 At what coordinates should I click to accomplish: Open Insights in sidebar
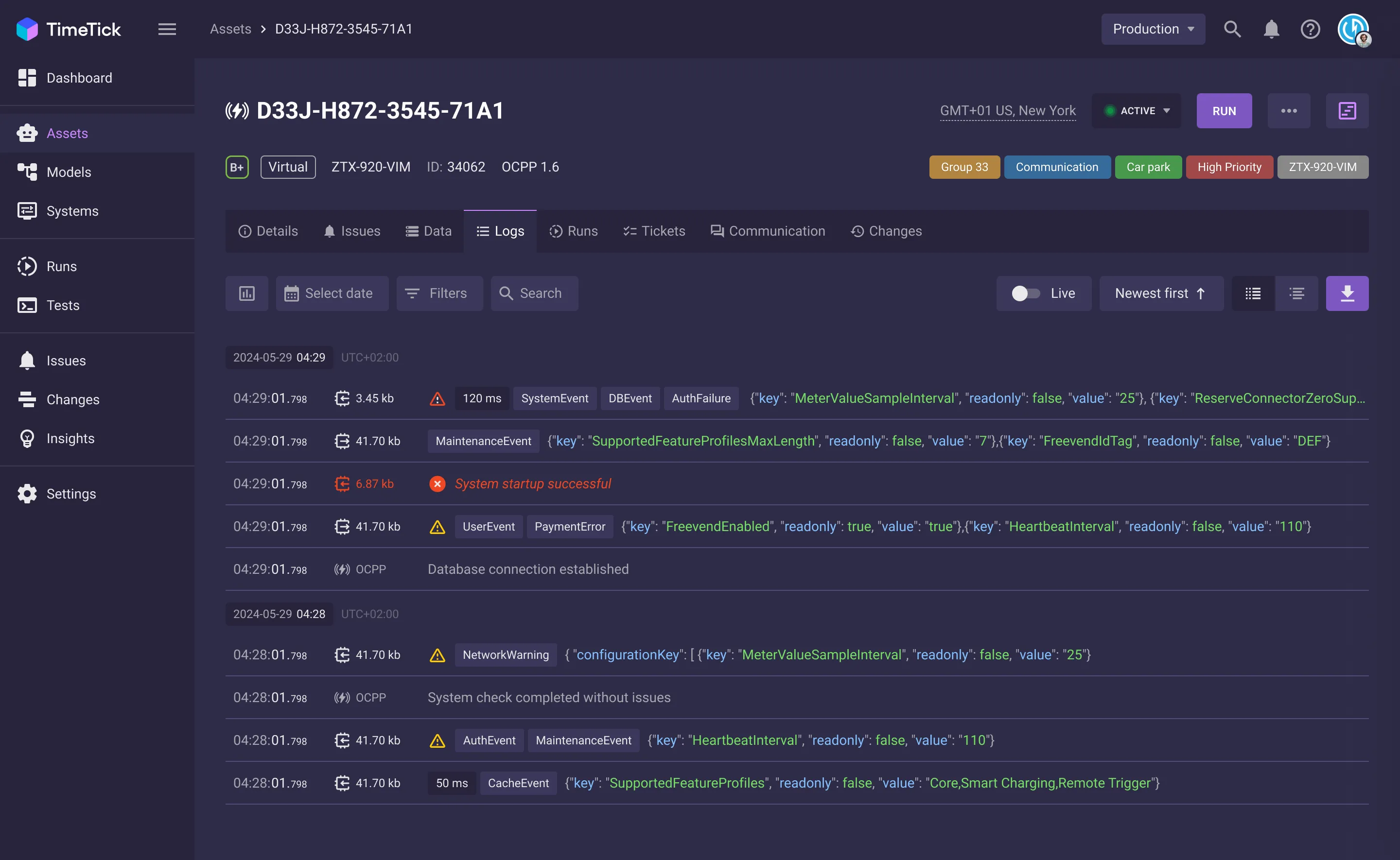[x=97, y=439]
